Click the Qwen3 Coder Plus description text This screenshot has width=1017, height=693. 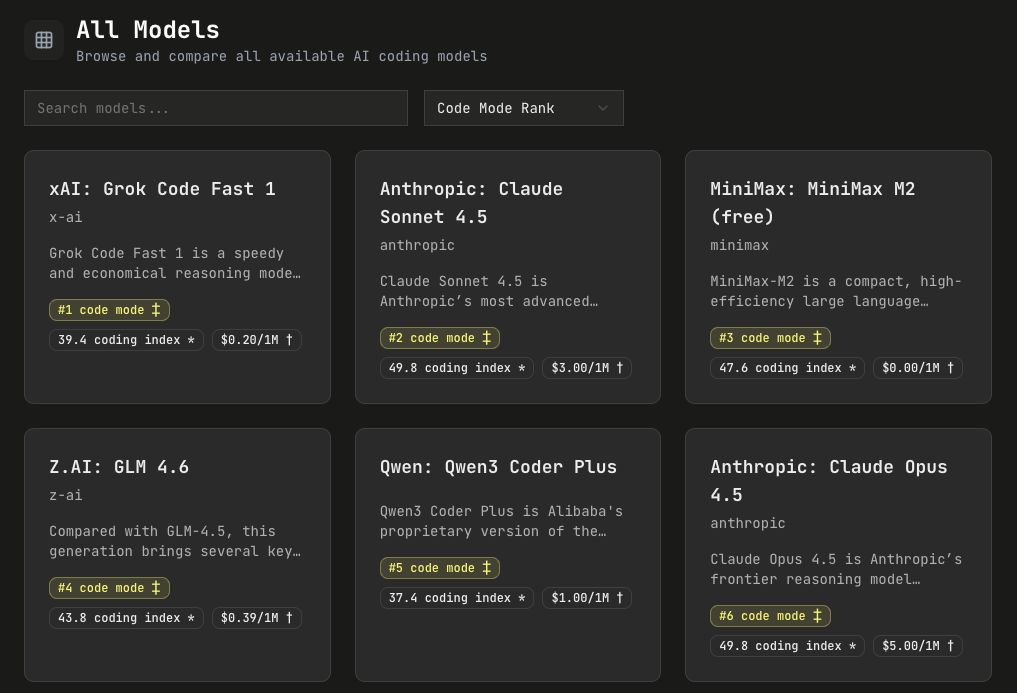[501, 520]
